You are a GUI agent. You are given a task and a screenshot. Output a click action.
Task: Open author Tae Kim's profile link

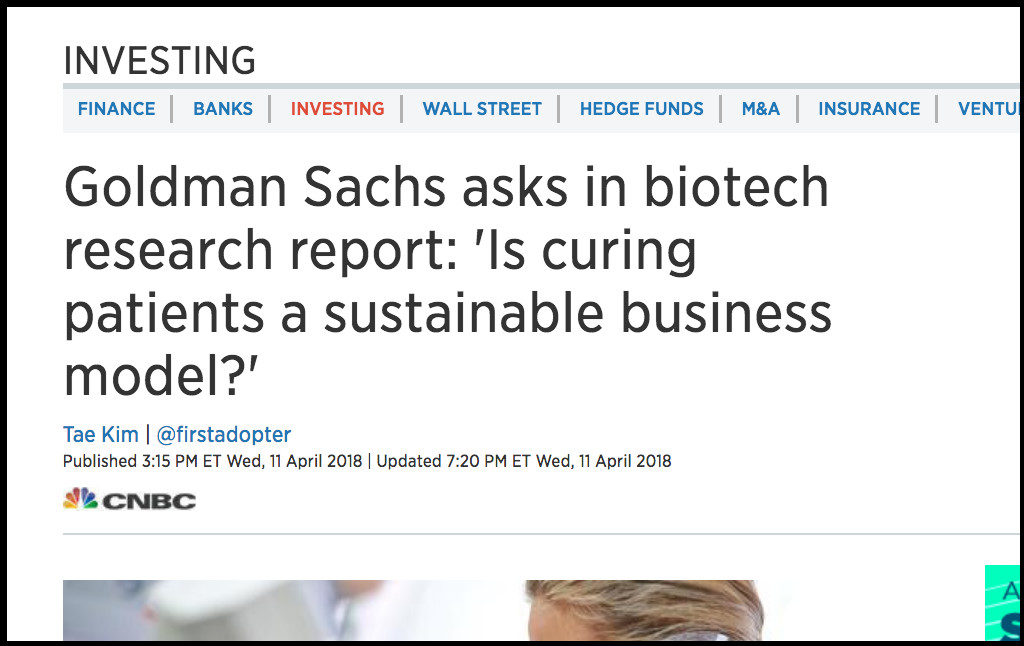coord(100,435)
